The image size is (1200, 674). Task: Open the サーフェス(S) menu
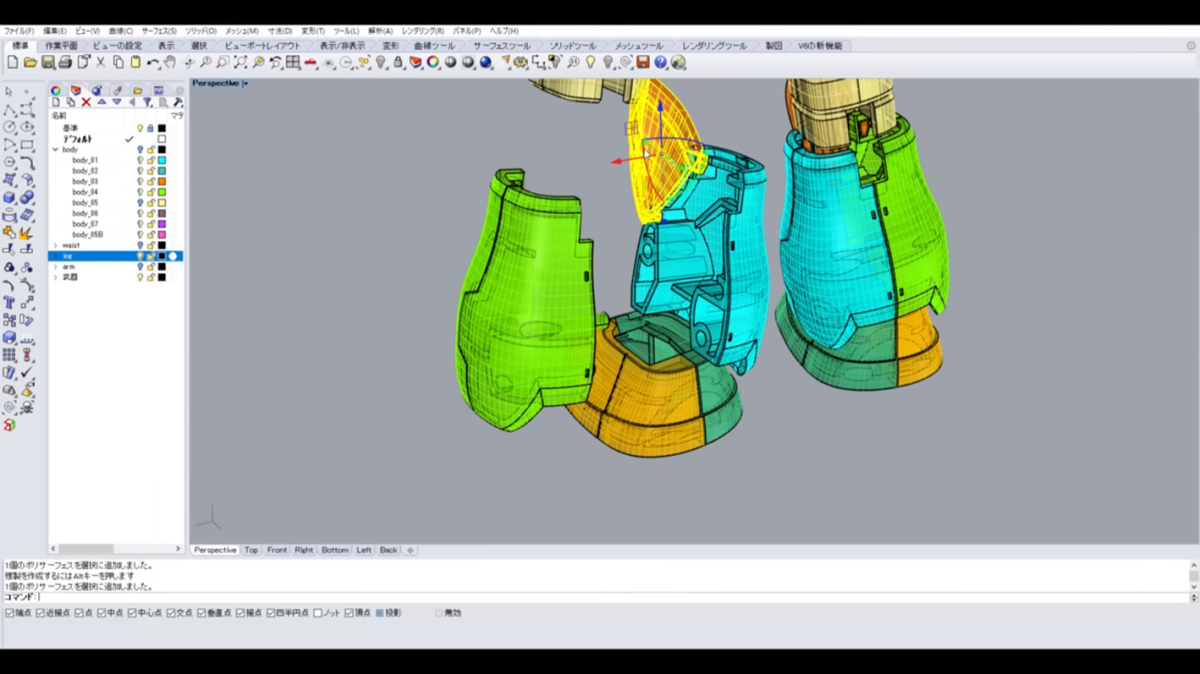[158, 31]
